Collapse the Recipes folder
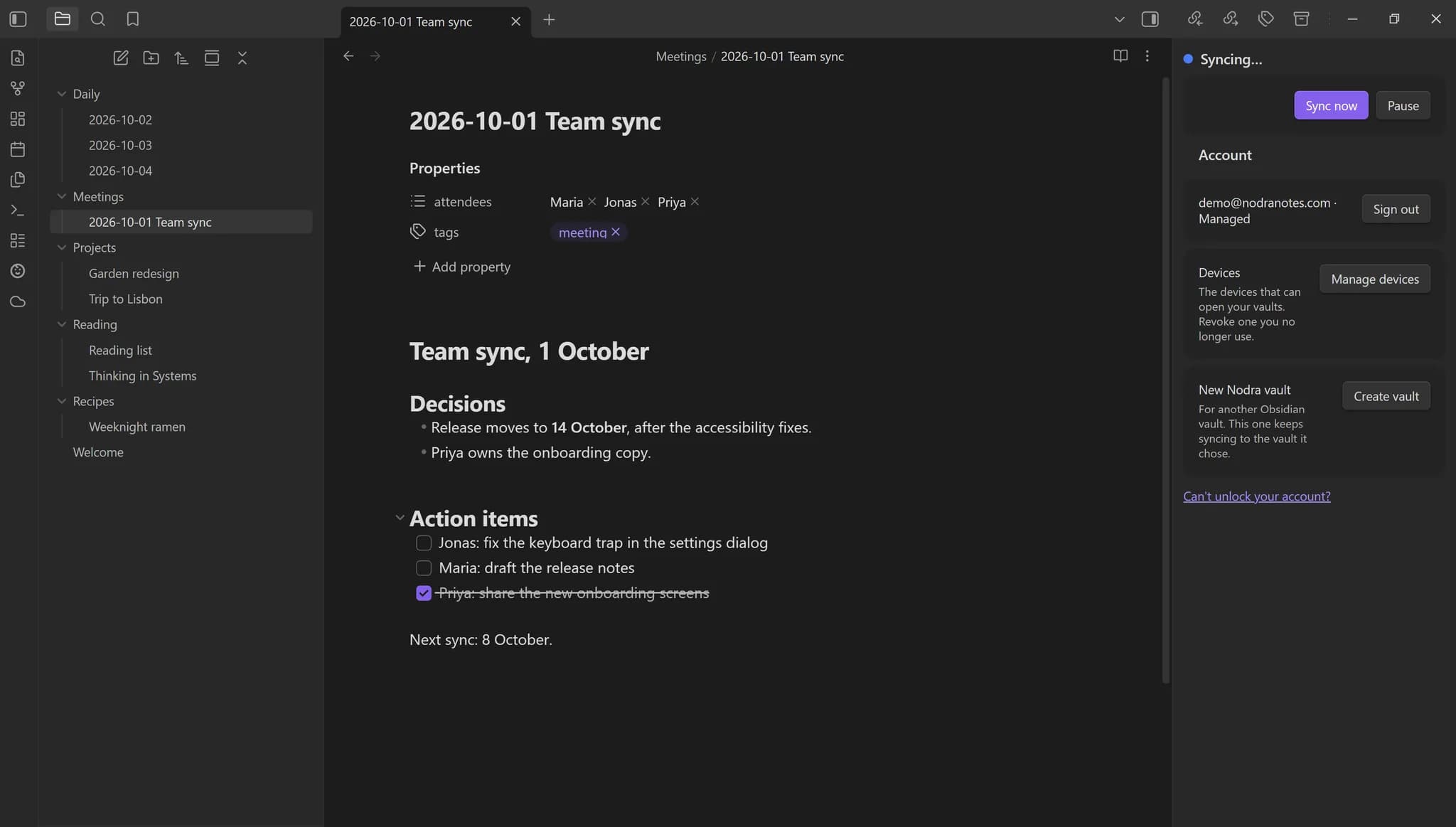 62,401
